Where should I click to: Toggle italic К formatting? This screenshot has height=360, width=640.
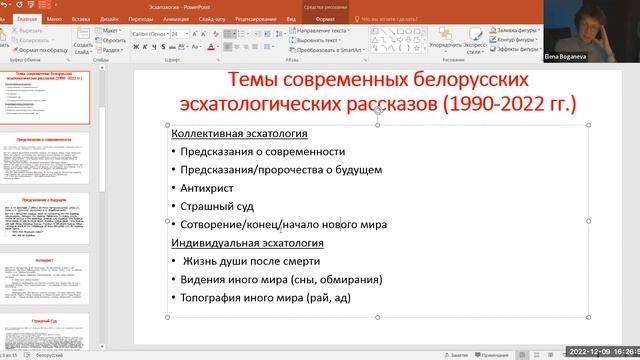click(145, 47)
